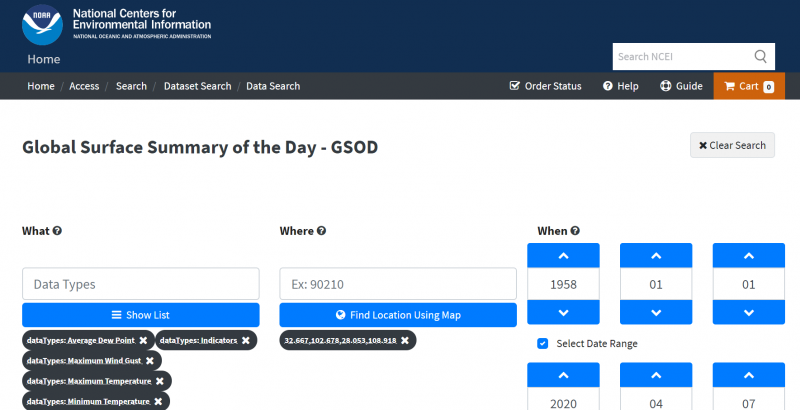The height and width of the screenshot is (410, 800).
Task: Click Find Location Using Map
Action: pos(398,315)
